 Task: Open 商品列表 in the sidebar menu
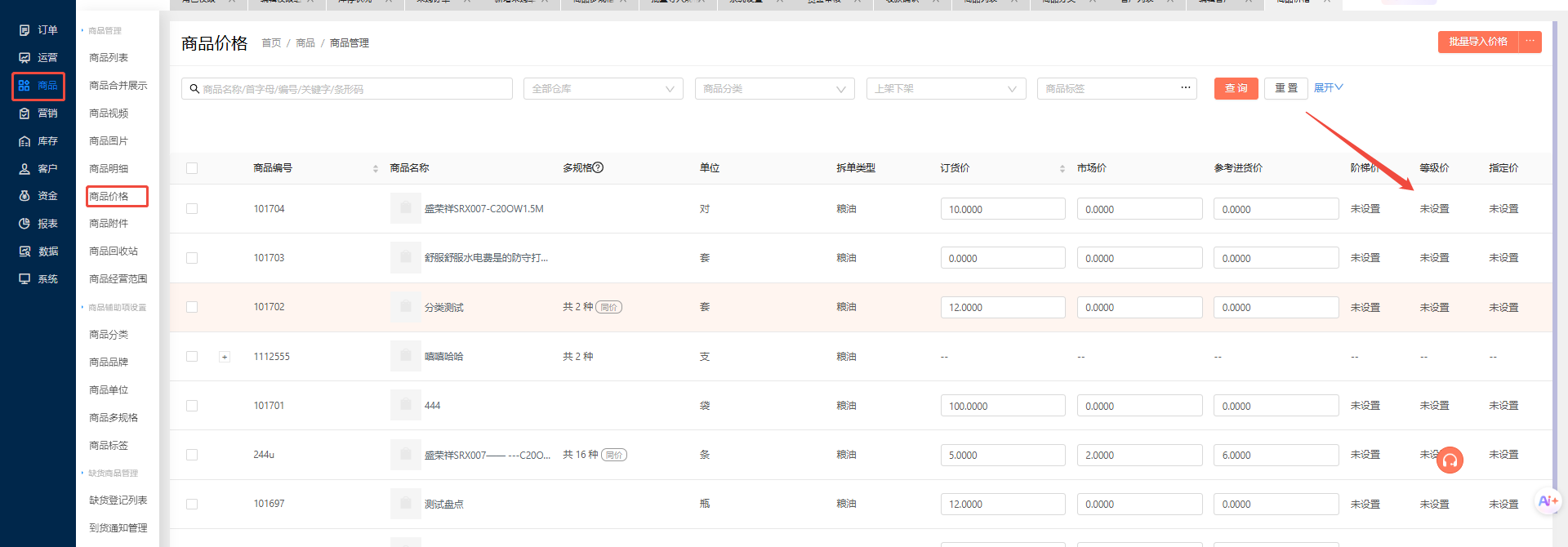109,58
